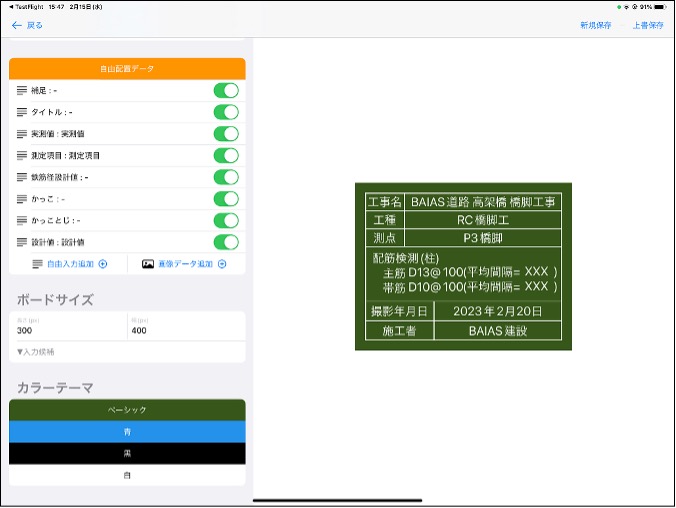
Task: Click 帯筋 D10@100 line on board
Action: [x=470, y=287]
